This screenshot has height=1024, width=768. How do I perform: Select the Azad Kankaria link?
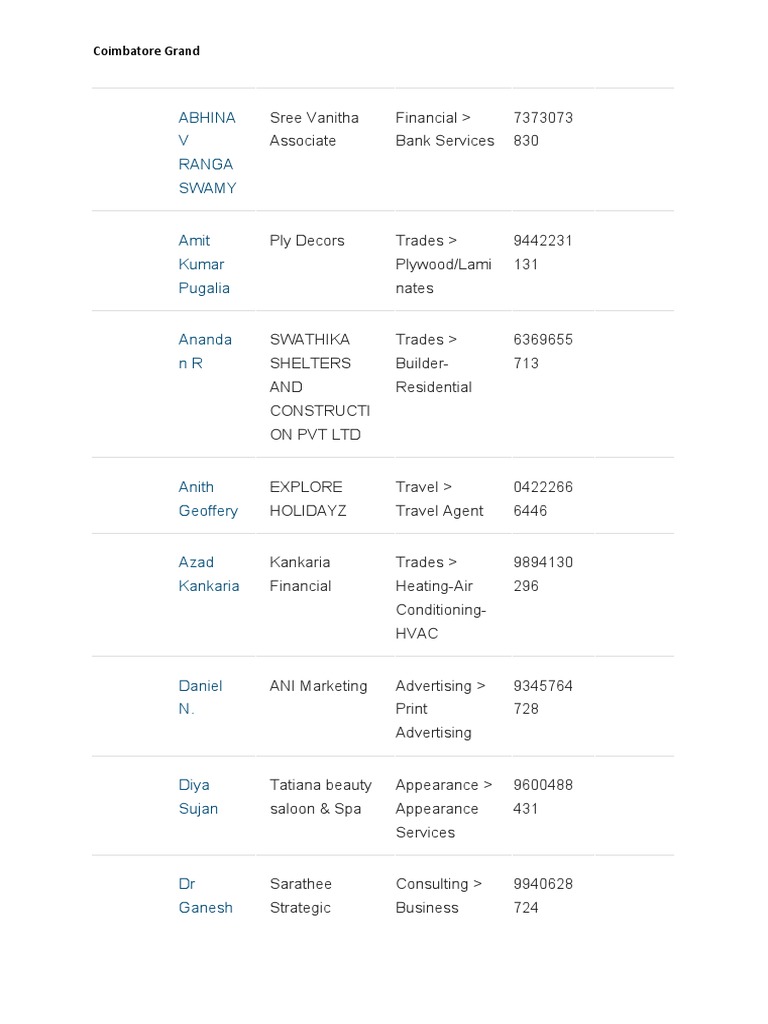tap(209, 574)
